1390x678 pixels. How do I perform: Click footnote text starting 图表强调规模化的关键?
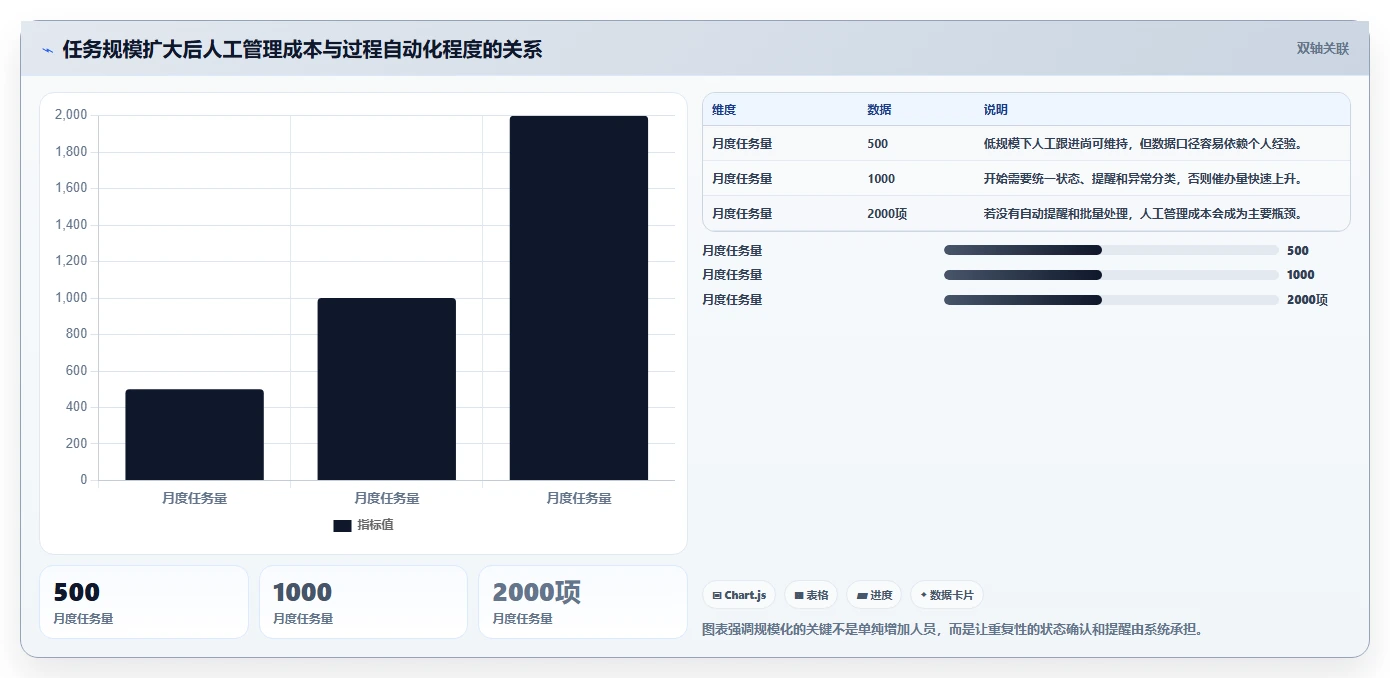tap(955, 630)
